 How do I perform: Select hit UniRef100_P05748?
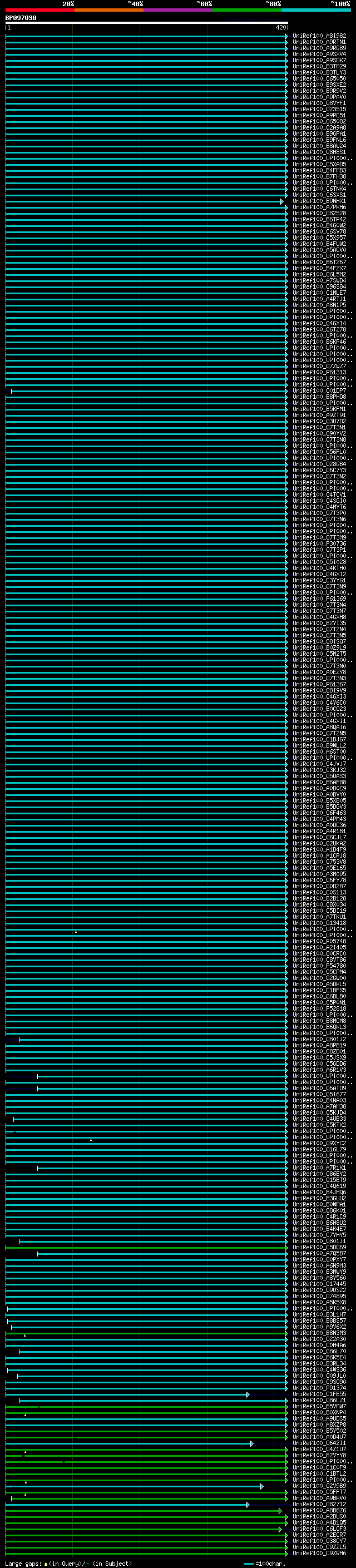(319, 942)
